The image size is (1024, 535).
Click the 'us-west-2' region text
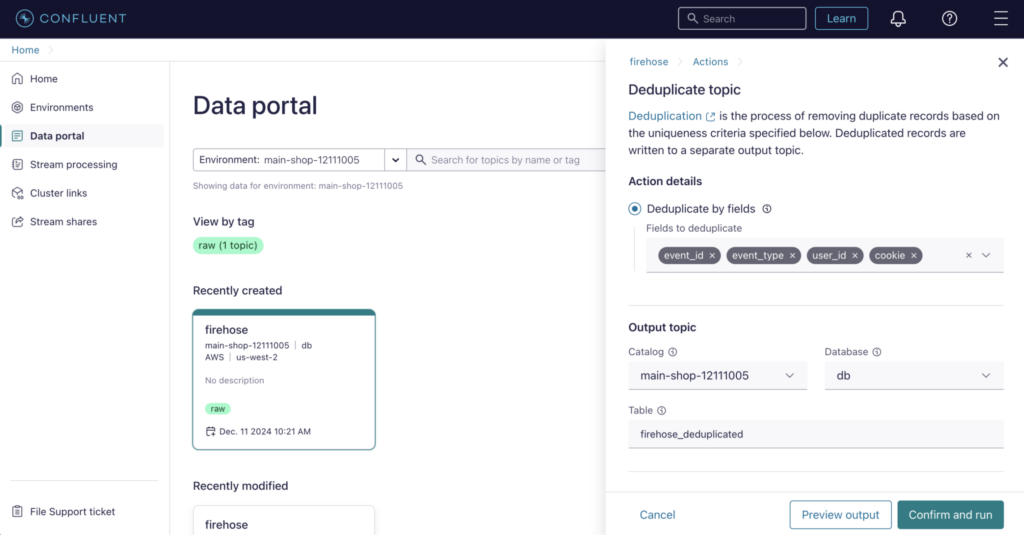point(257,357)
